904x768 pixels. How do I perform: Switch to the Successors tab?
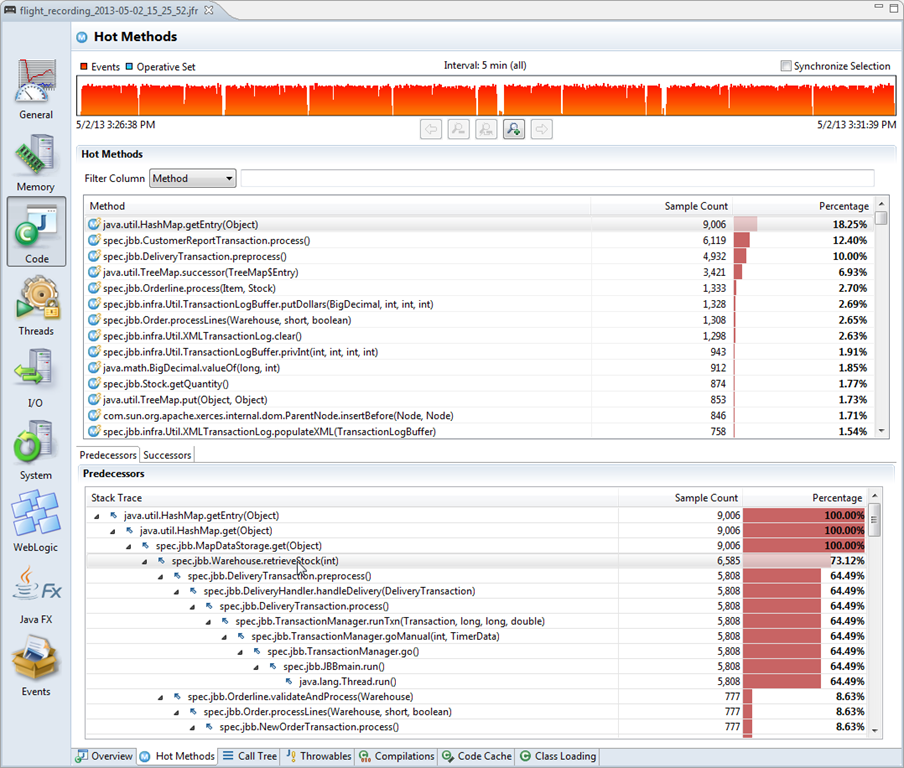point(167,455)
